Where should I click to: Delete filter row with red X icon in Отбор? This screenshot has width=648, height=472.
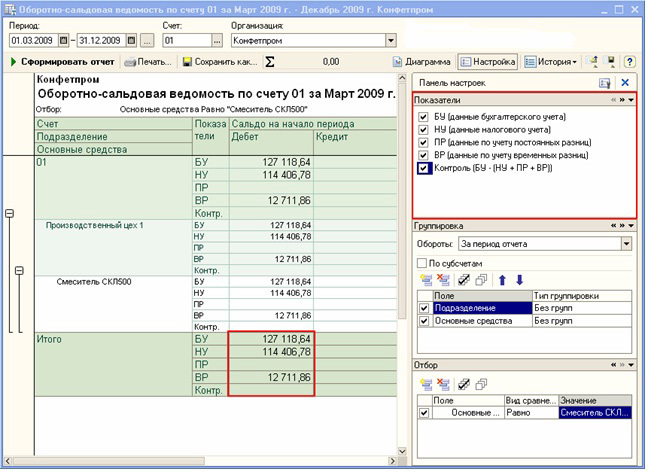click(x=443, y=384)
